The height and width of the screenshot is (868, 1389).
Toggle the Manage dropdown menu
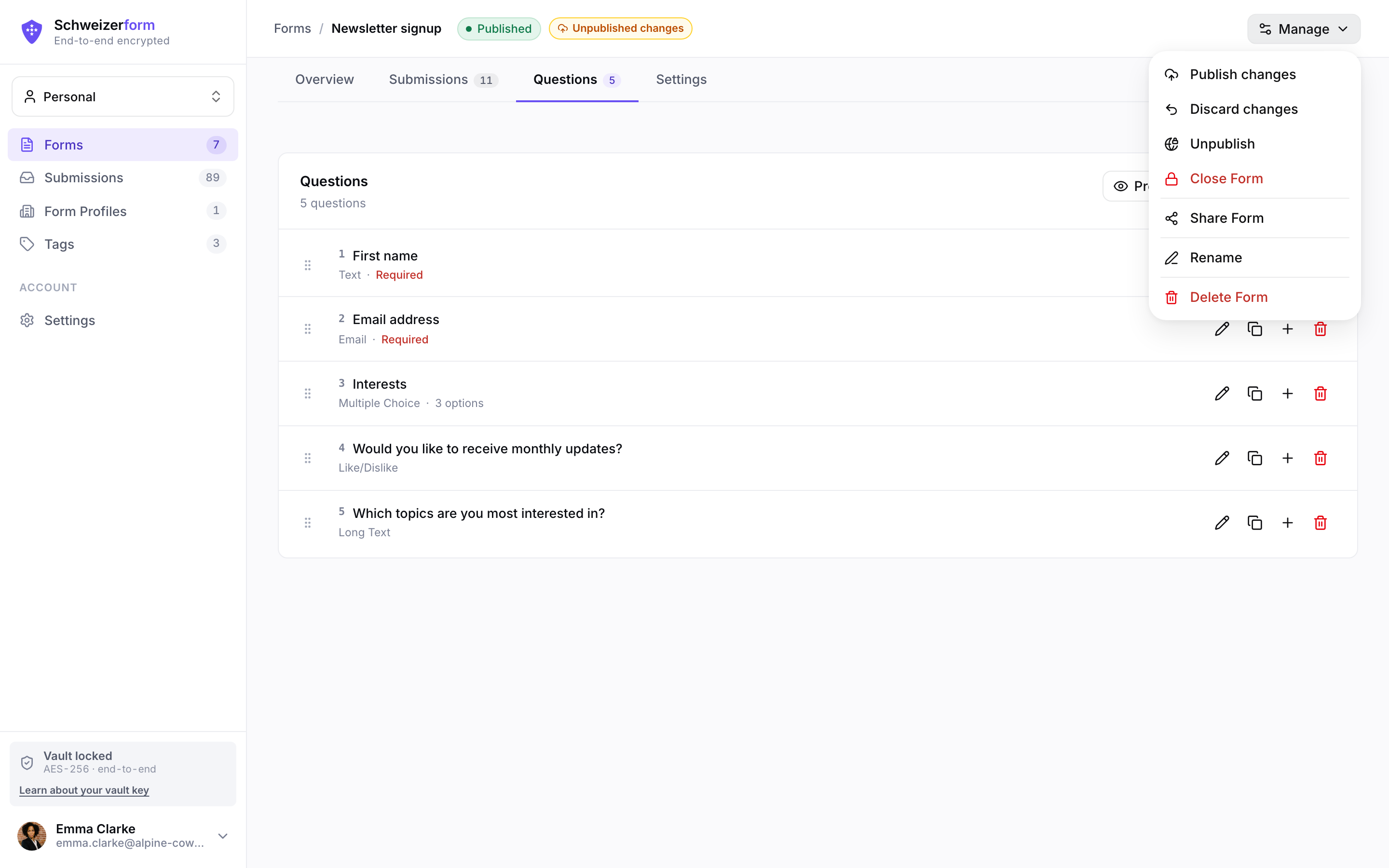[1304, 29]
